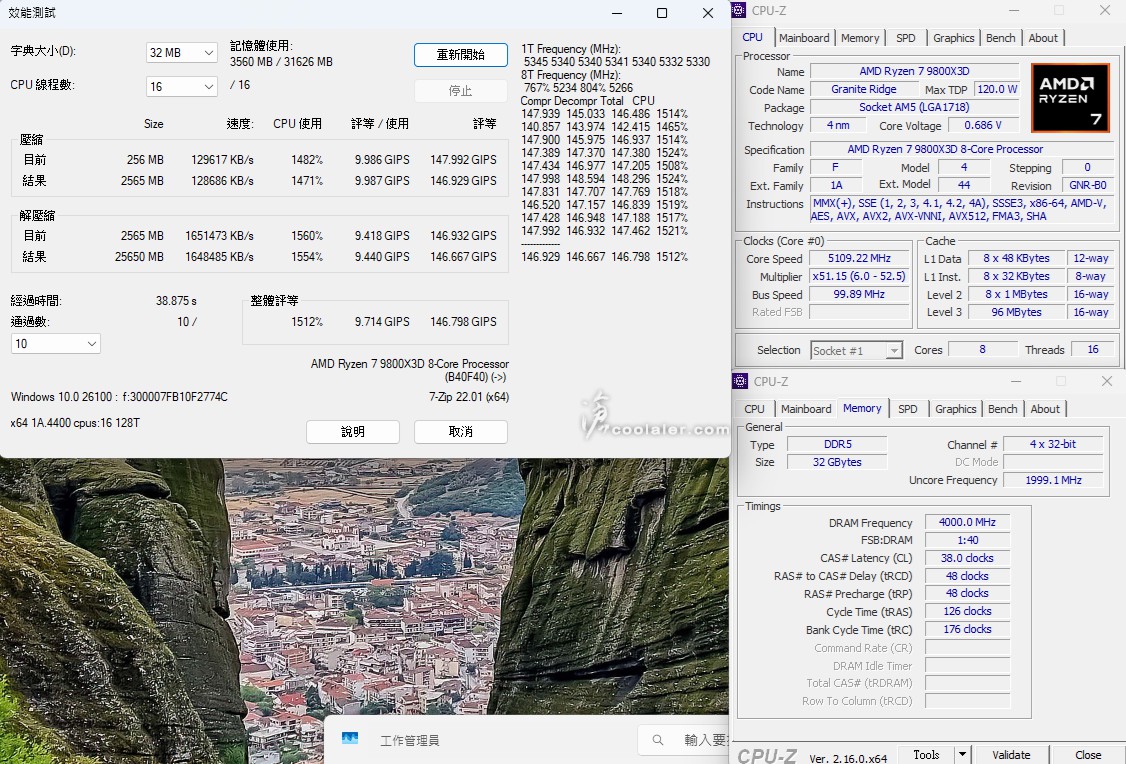Select Bench tab in the processor CPU-Z window
Screen dimensions: 1126x764
(1000, 38)
